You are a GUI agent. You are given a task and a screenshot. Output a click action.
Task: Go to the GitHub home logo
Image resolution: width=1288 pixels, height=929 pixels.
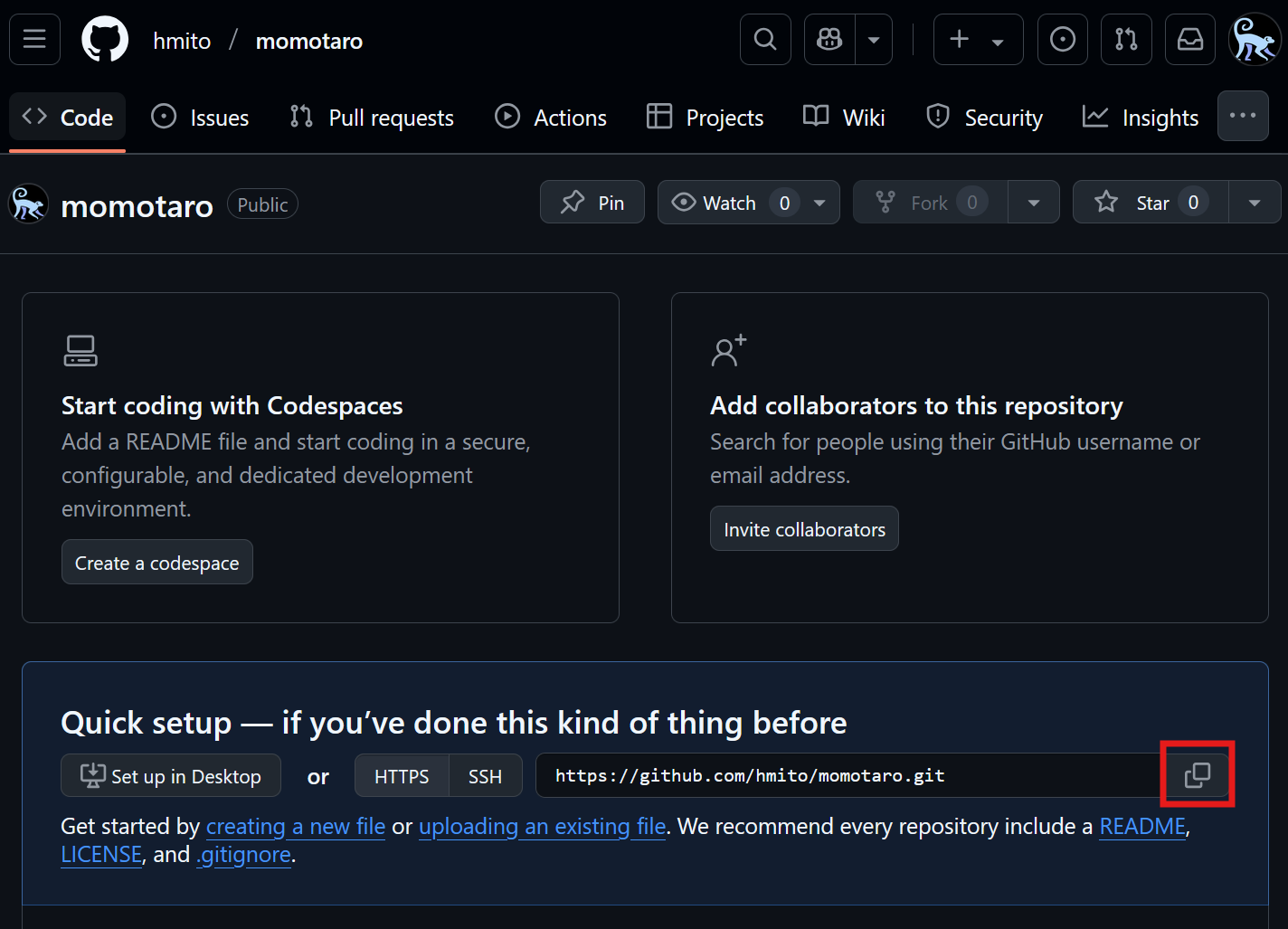(x=105, y=40)
